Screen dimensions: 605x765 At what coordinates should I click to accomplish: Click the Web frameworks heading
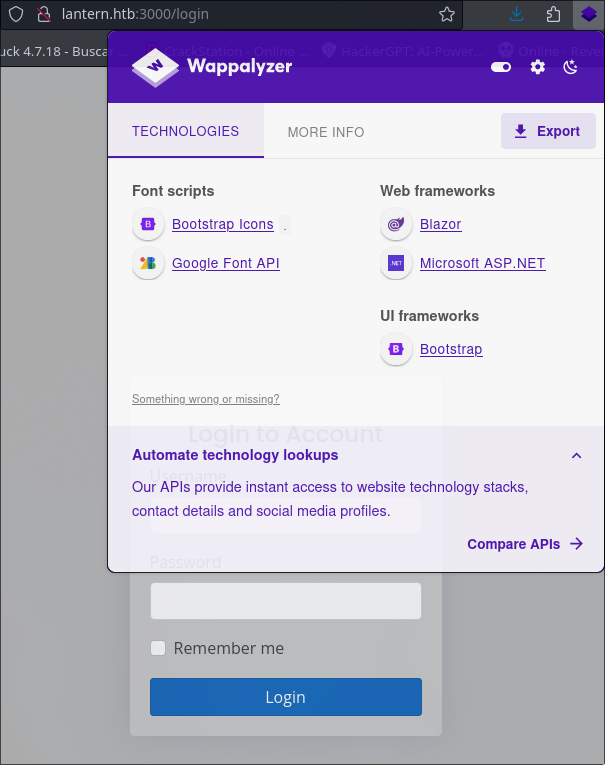tap(437, 191)
